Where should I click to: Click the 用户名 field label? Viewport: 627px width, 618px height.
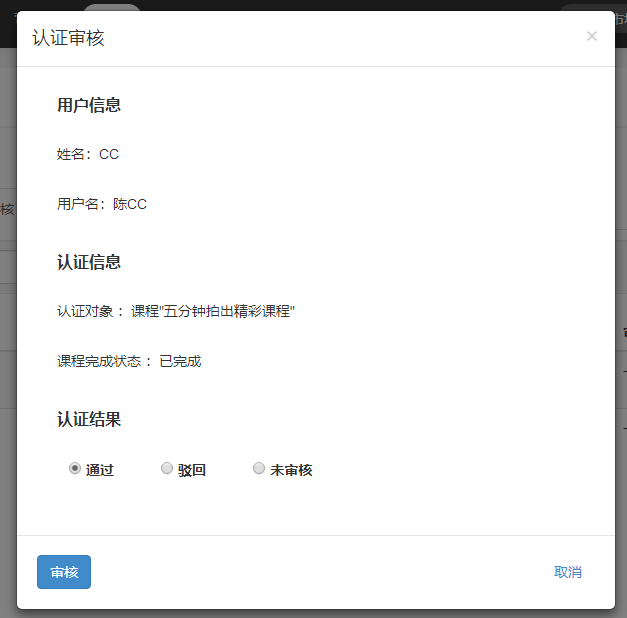coord(80,204)
